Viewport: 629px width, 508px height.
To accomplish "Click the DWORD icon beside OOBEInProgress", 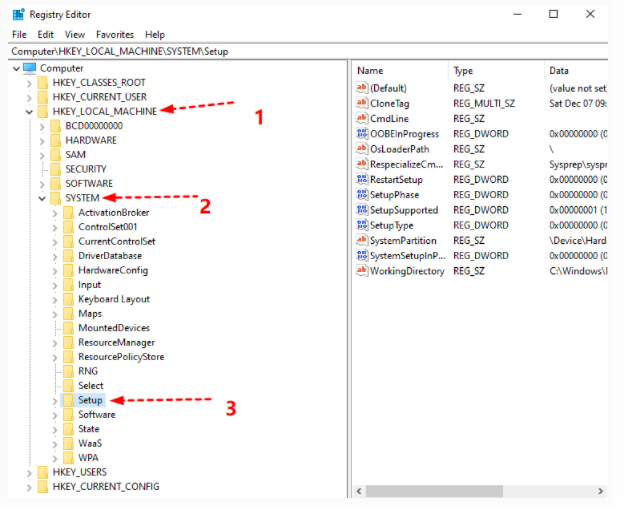I will [x=362, y=134].
